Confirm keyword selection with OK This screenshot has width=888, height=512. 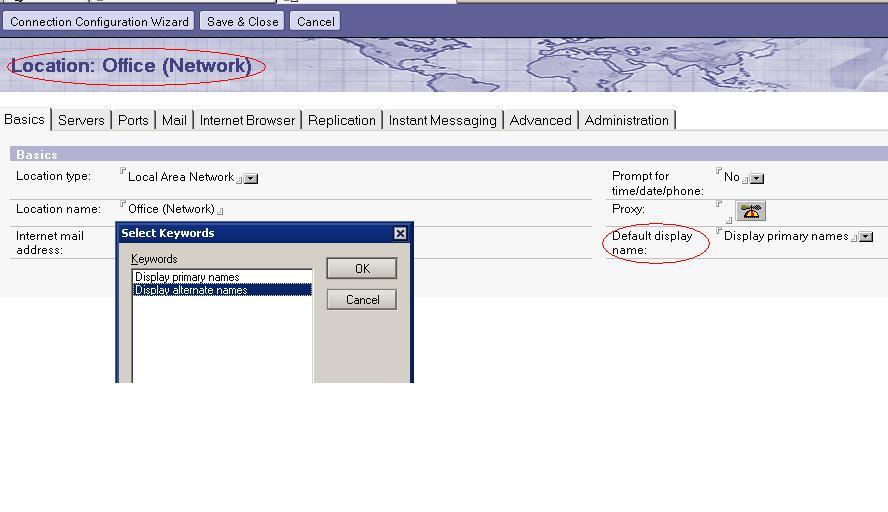tap(362, 268)
